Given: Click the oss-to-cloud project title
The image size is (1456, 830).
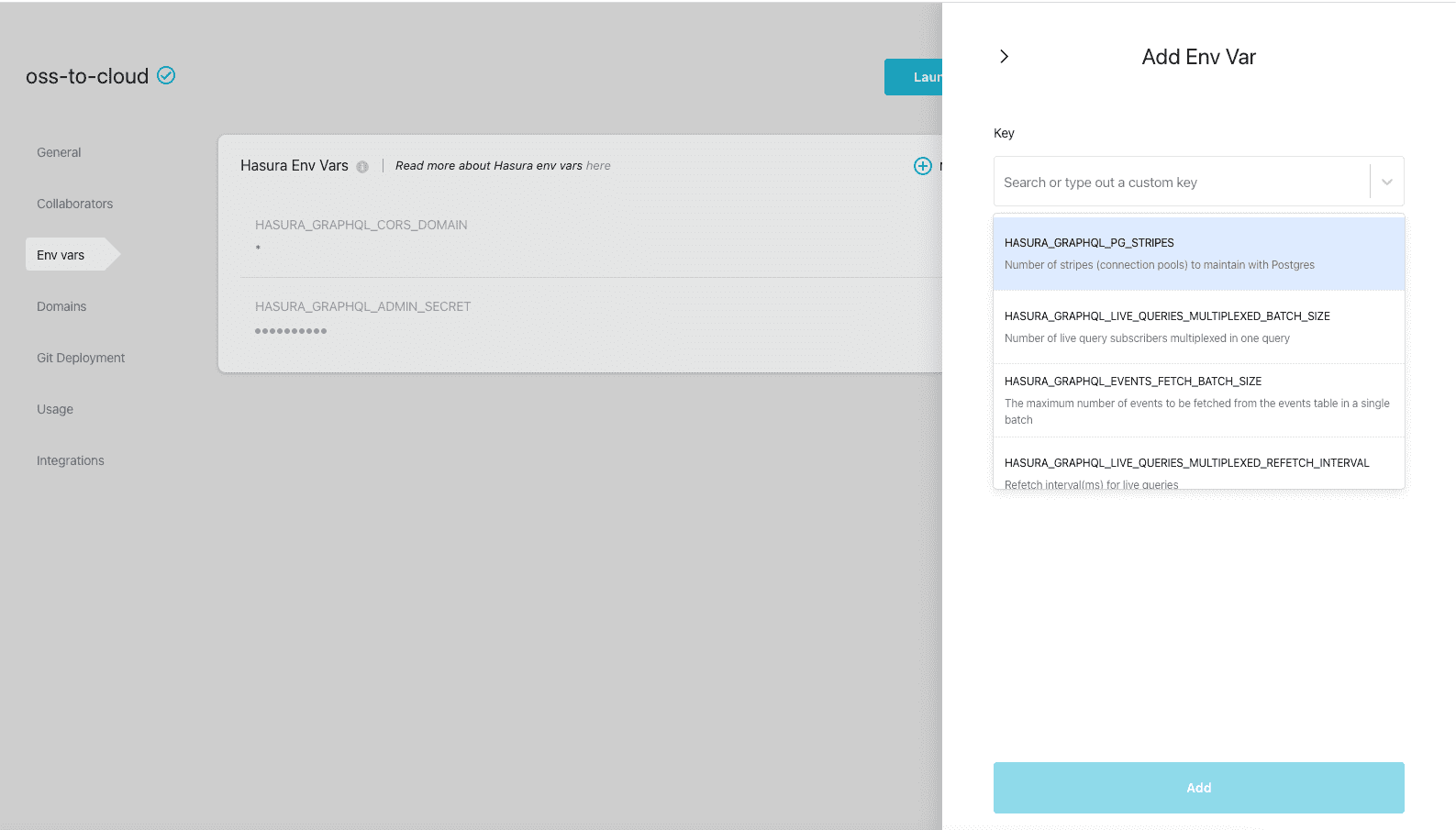Looking at the screenshot, I should (87, 76).
